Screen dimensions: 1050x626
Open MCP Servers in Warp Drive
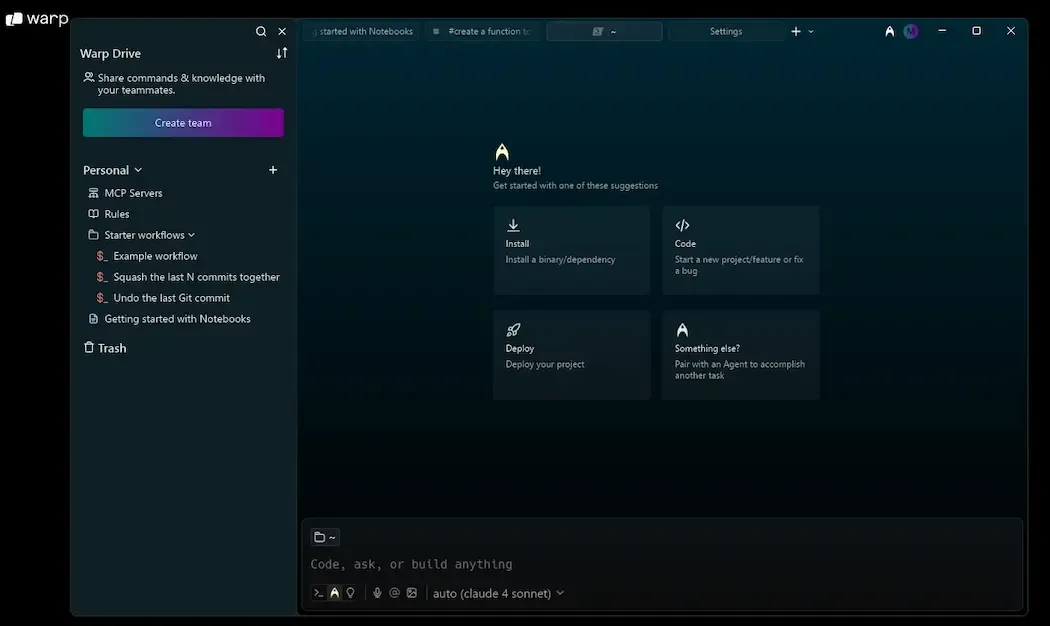click(x=133, y=193)
